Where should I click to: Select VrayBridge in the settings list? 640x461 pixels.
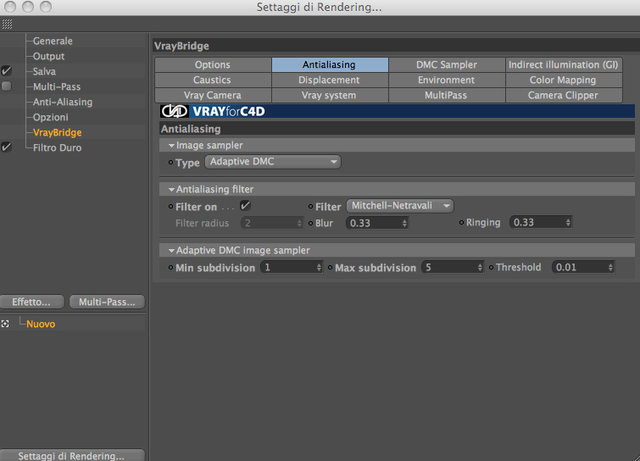click(57, 132)
